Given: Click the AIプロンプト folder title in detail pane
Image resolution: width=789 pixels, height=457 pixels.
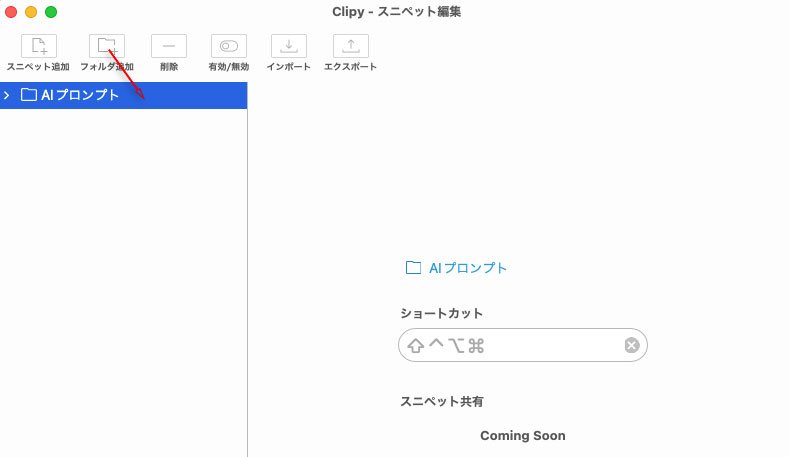Looking at the screenshot, I should point(467,268).
